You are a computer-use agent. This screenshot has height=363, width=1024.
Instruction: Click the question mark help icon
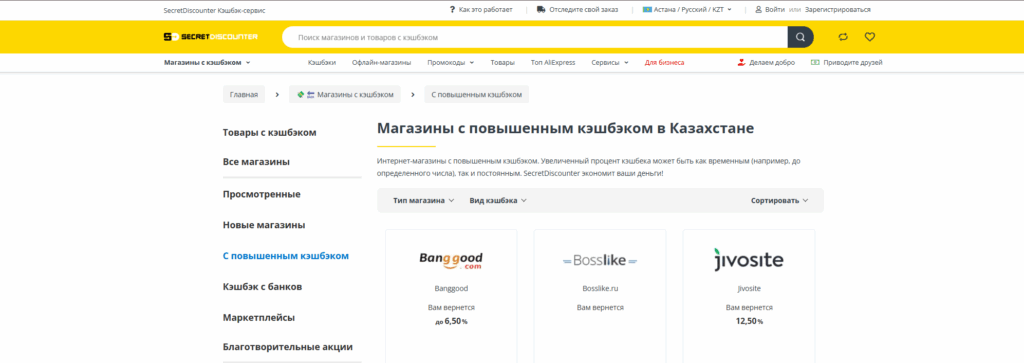[452, 10]
